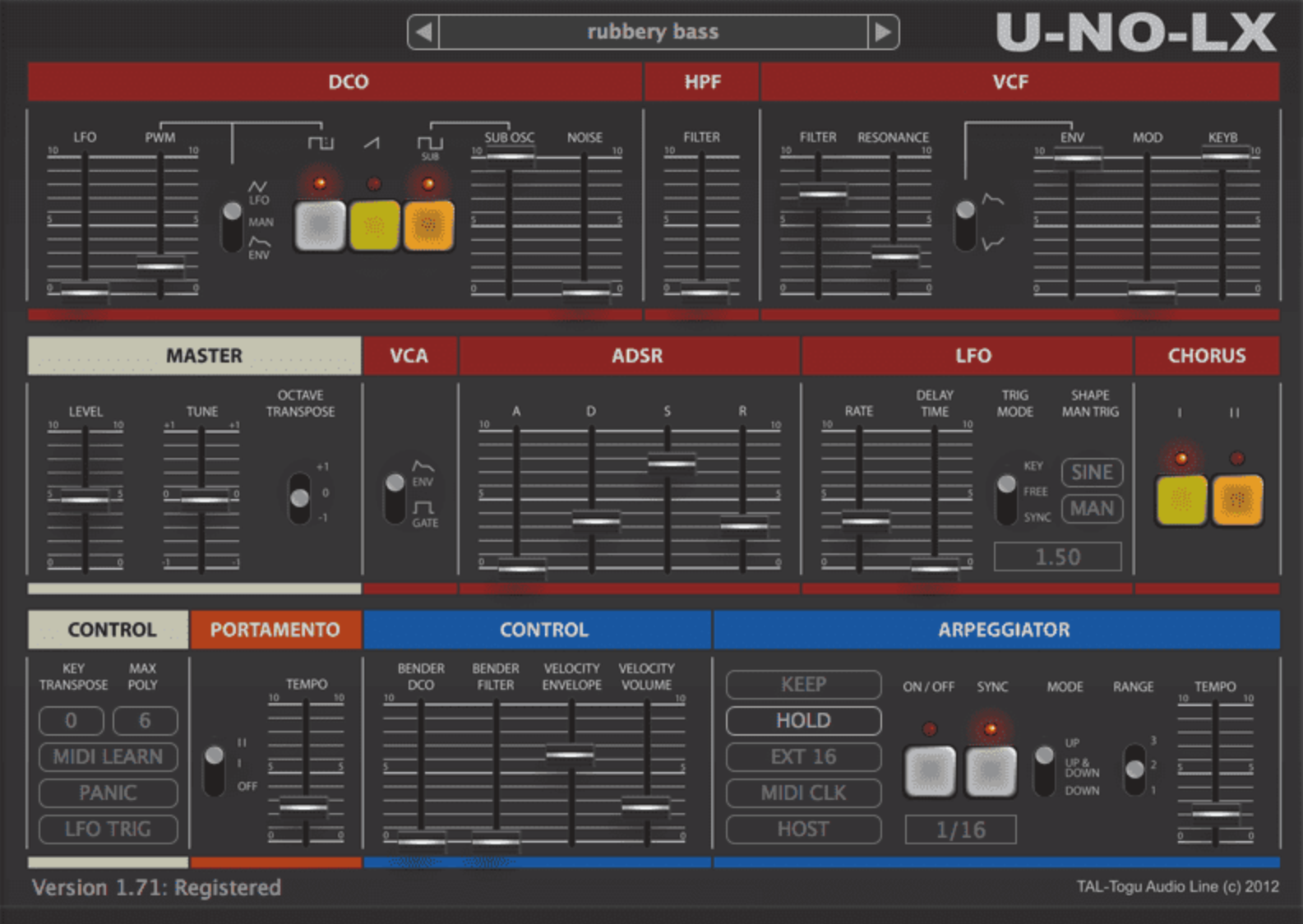Screen dimensions: 1303x924
Task: Click the VCF filter cutoff slider handle
Action: pyautogui.click(x=823, y=194)
